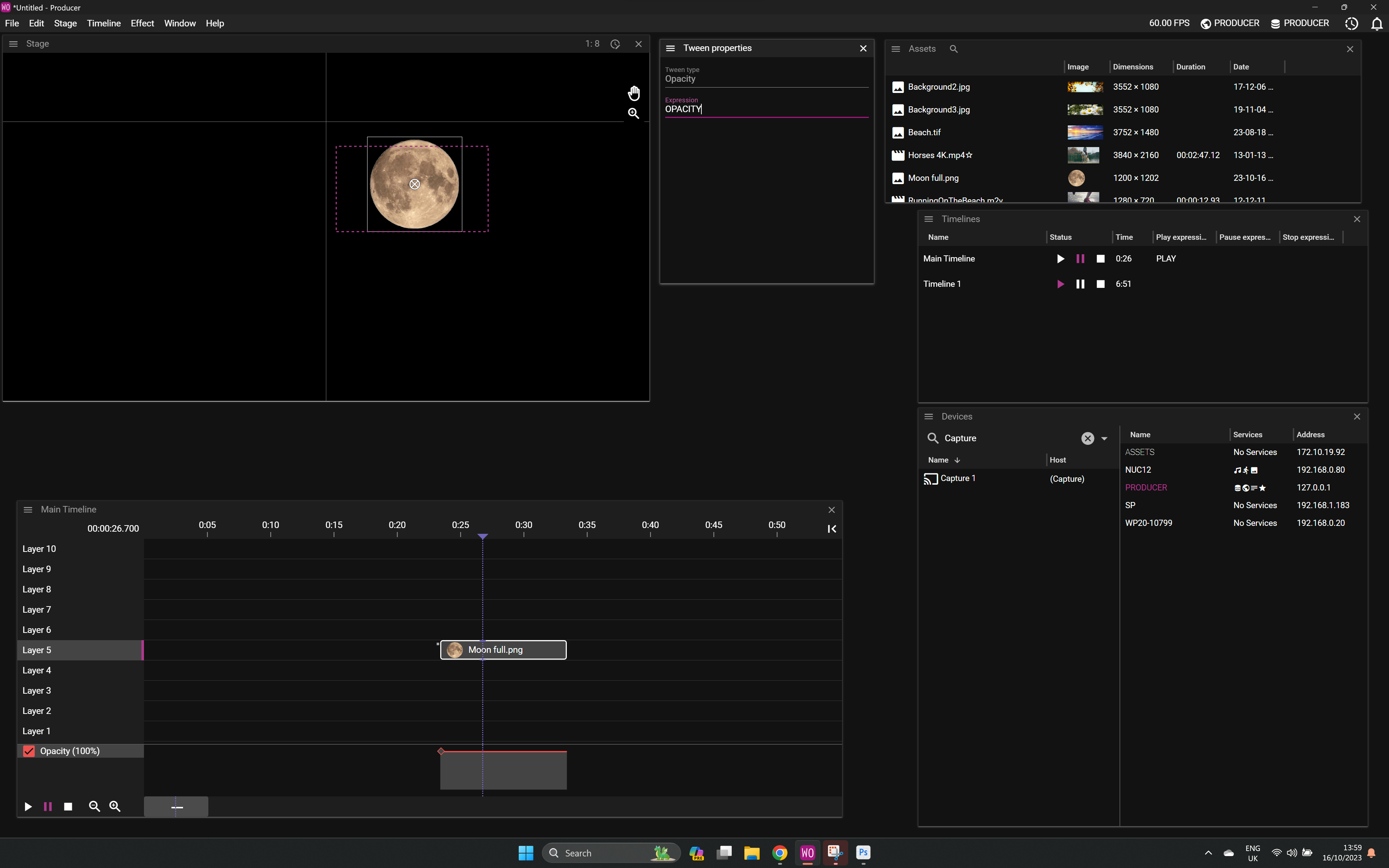Enable the Main Timeline play expression
This screenshot has height=868, width=1389.
pos(1166,258)
